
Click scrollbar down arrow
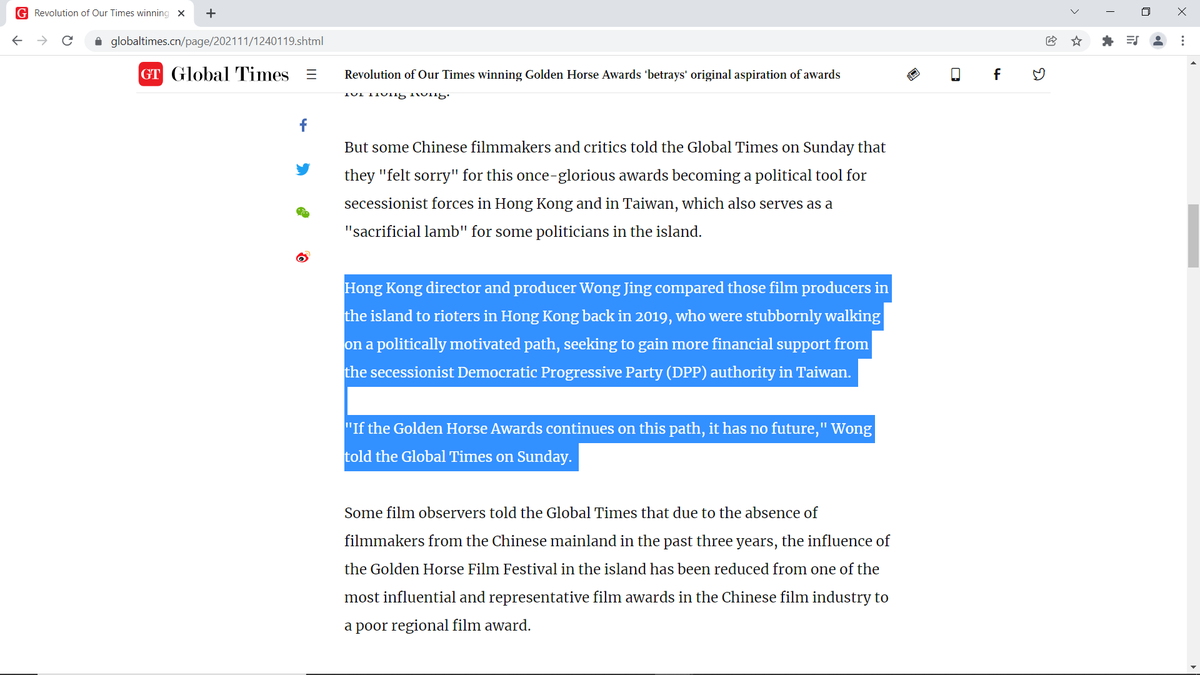1191,668
